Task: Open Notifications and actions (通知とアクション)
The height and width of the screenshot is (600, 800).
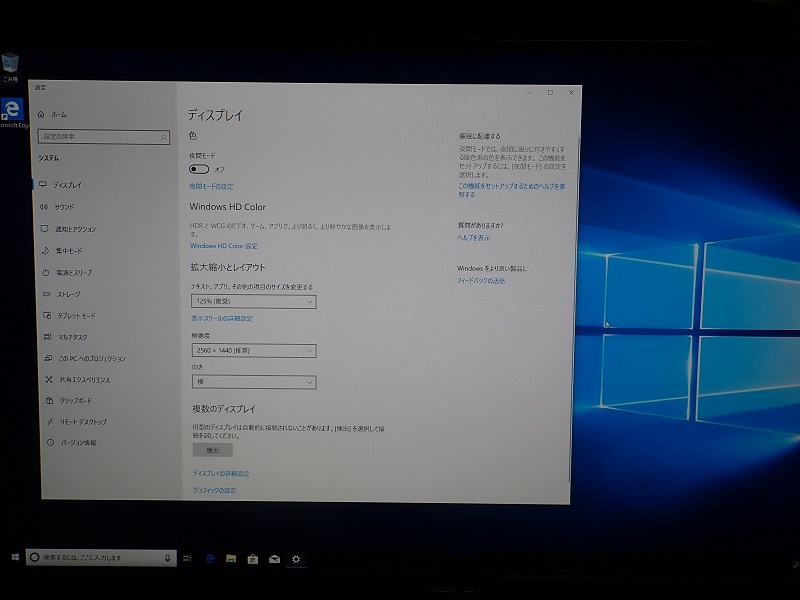Action: 68,229
